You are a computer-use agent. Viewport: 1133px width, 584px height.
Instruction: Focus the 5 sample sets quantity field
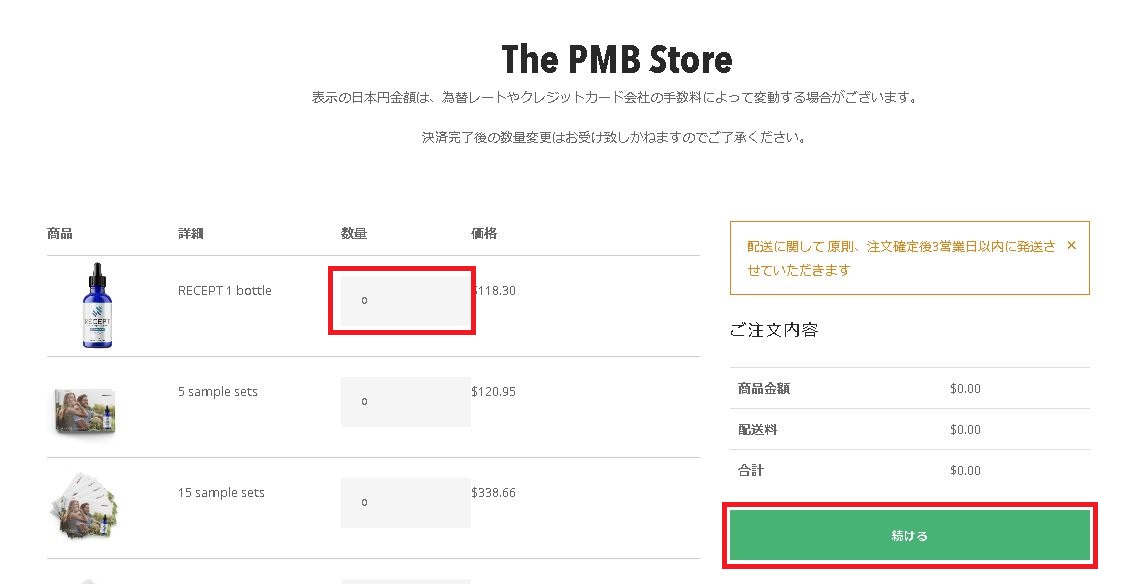pos(404,401)
